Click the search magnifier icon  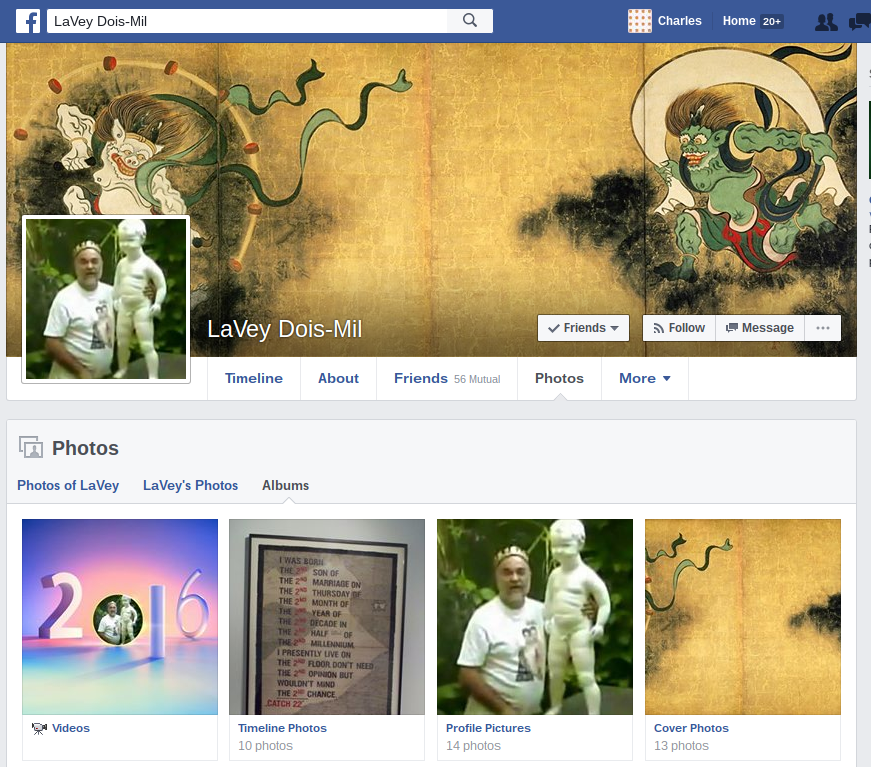pyautogui.click(x=470, y=21)
